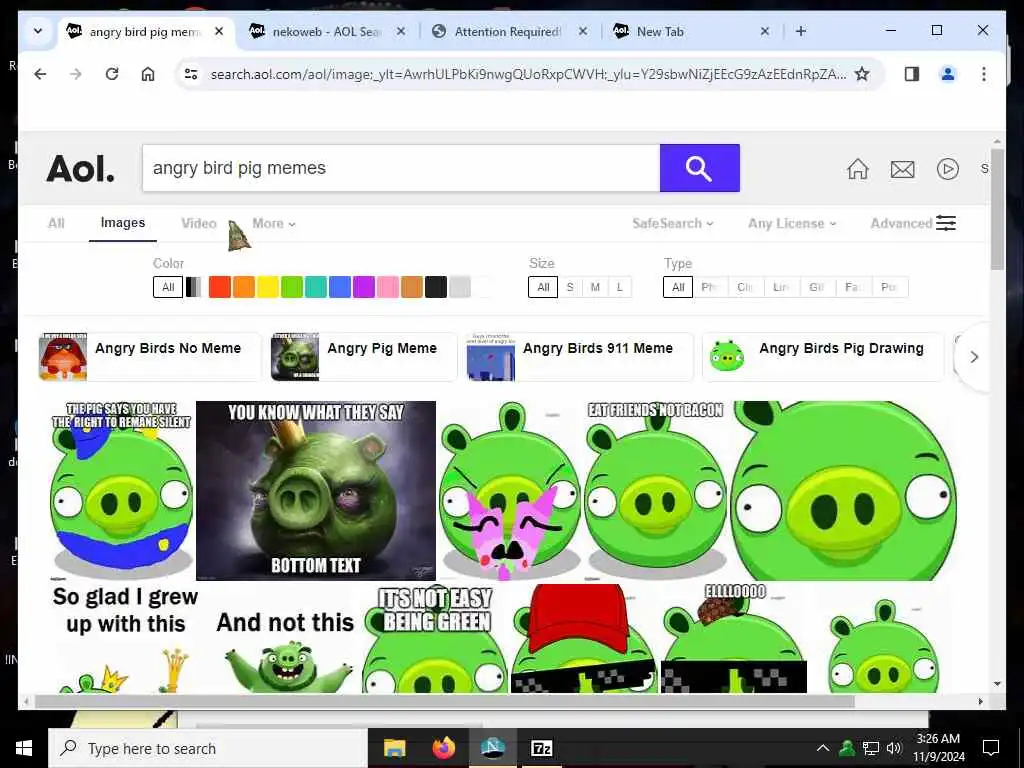The height and width of the screenshot is (768, 1024).
Task: View site information icon in address bar
Action: click(x=191, y=74)
